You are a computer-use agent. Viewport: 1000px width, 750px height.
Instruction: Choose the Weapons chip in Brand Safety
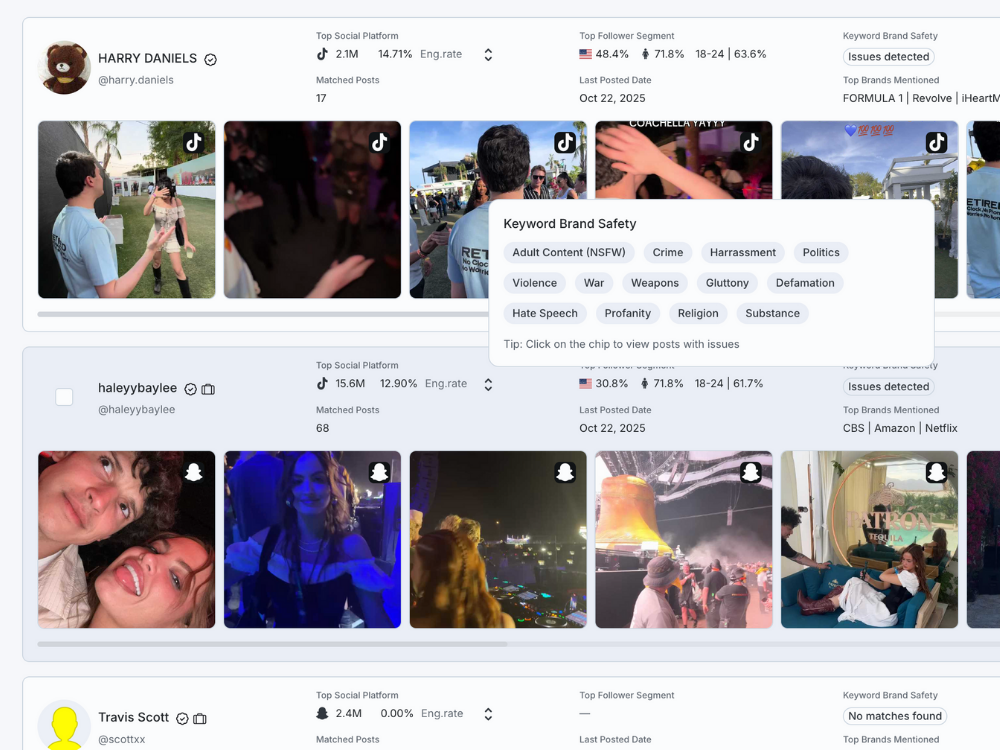coord(654,283)
